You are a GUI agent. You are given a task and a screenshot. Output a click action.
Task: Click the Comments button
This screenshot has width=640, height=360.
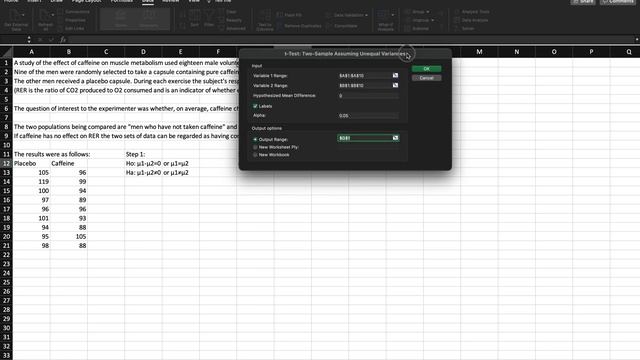[x=618, y=2]
